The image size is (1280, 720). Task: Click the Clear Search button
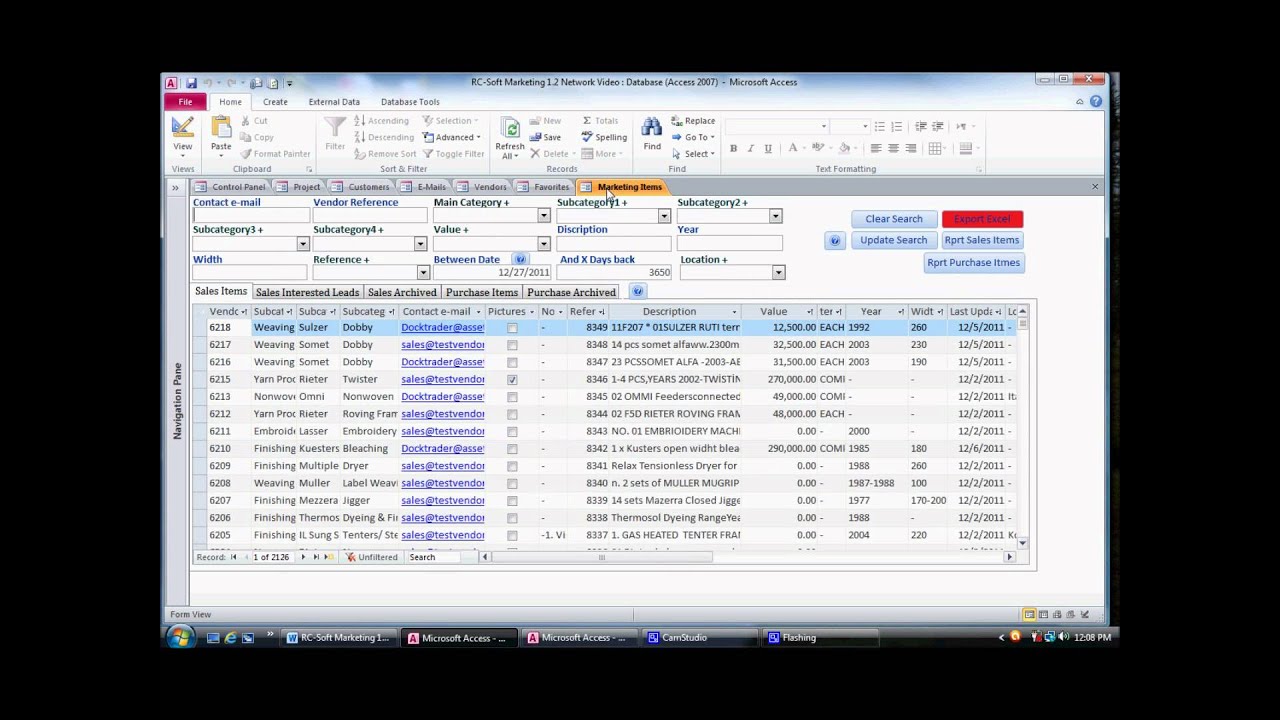(x=894, y=219)
